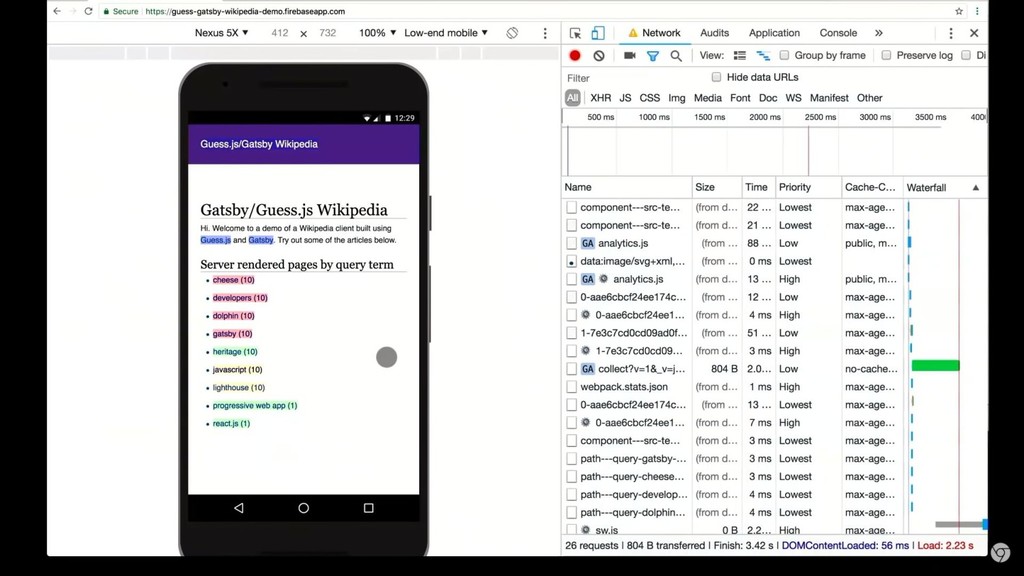Image resolution: width=1024 pixels, height=576 pixels.
Task: Sort requests by Priority column header
Action: [808, 187]
